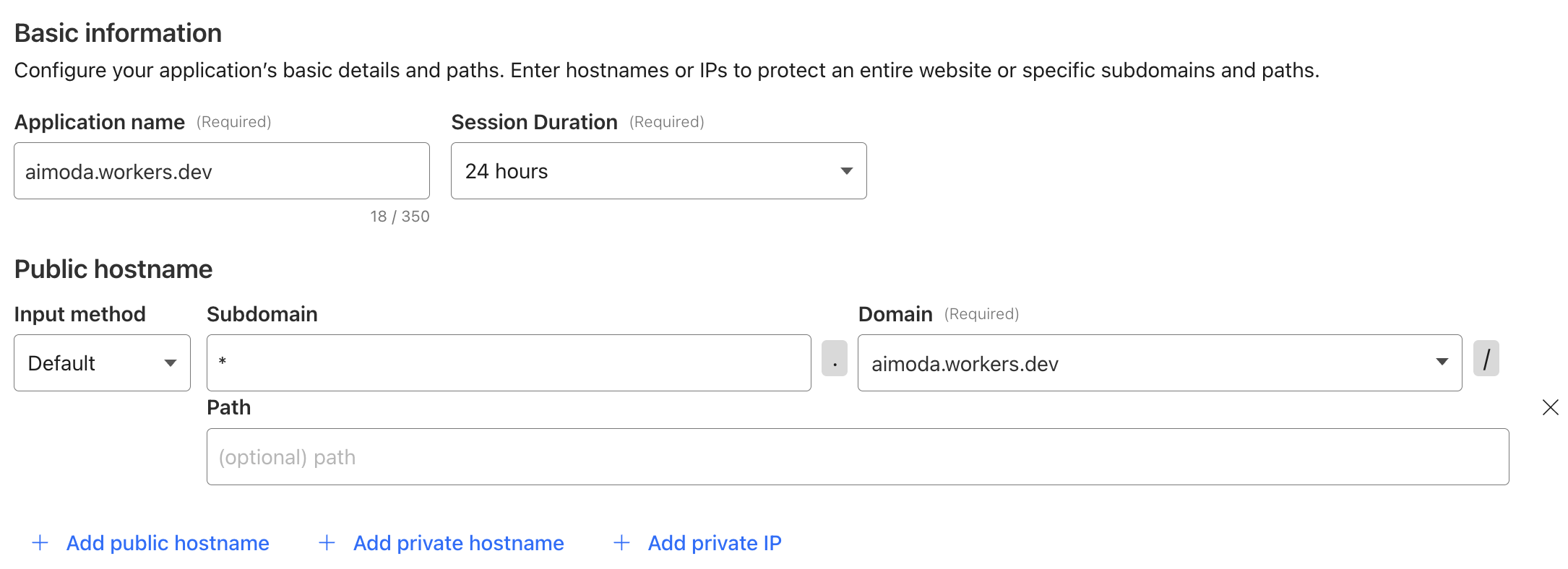Image resolution: width=1568 pixels, height=569 pixels.
Task: Click the optional Path input field
Action: [857, 457]
